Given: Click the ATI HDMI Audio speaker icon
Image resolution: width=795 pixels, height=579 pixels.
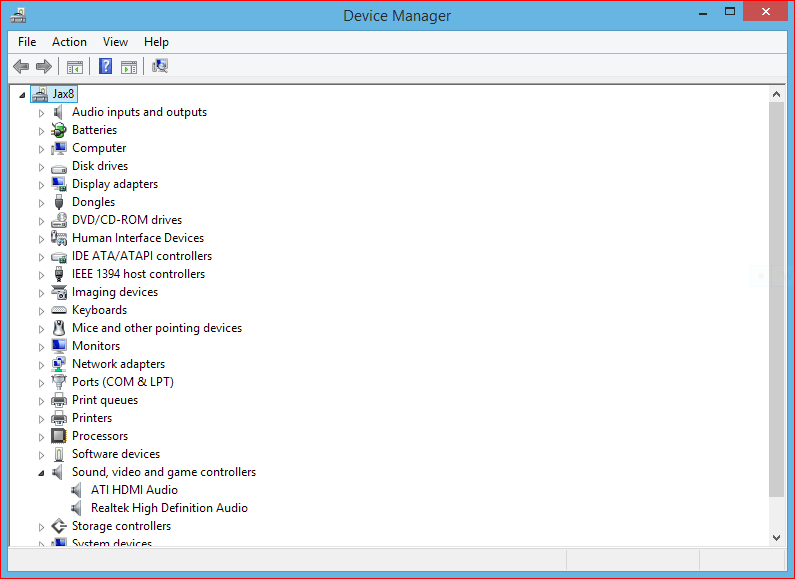Looking at the screenshot, I should click(x=76, y=490).
